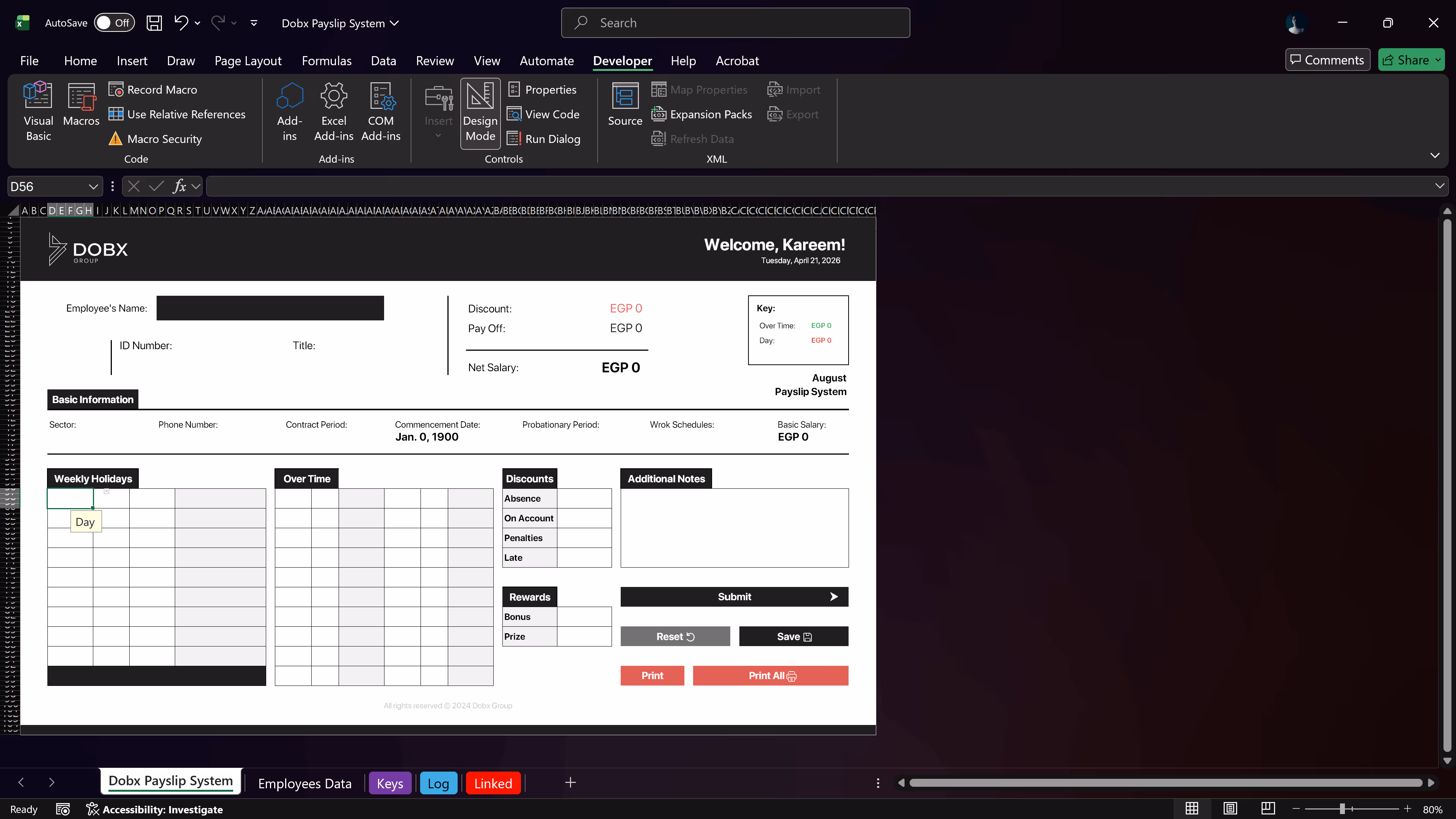
Task: Open the File menu
Action: (x=30, y=61)
